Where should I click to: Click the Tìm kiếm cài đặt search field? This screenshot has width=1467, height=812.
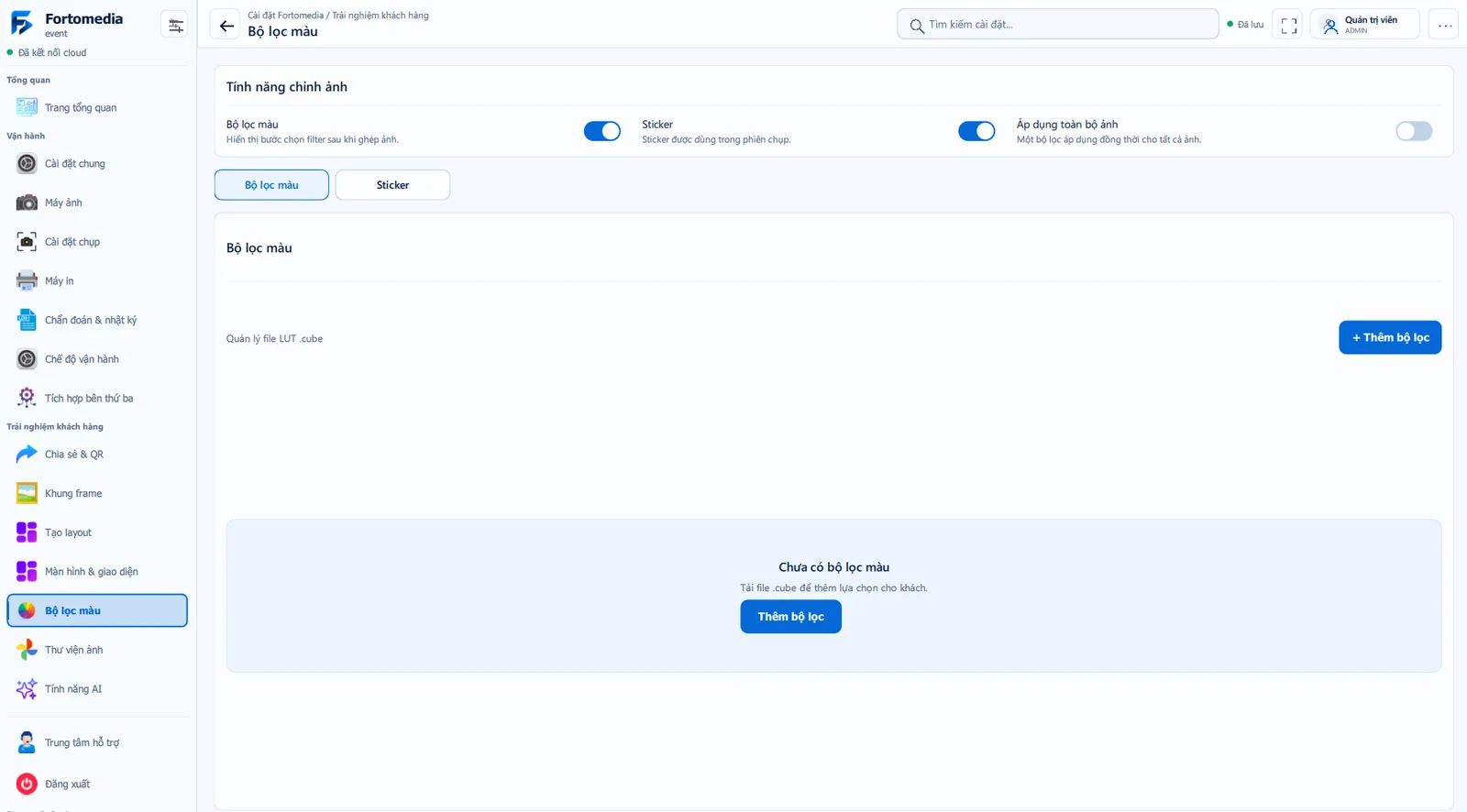(1057, 25)
